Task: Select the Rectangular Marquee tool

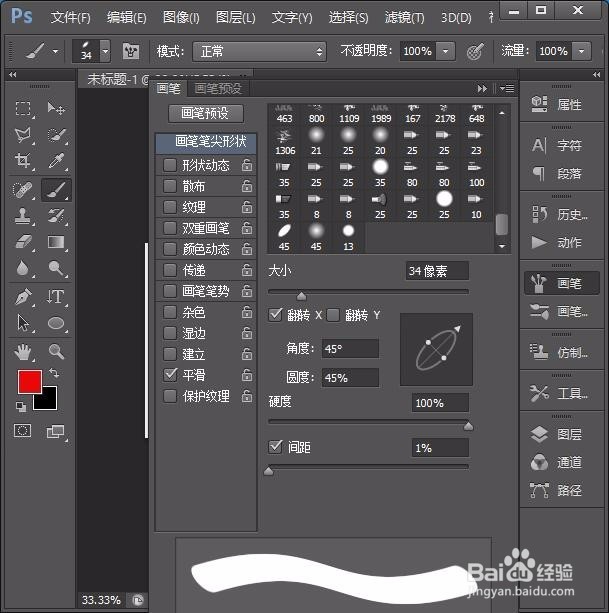Action: tap(23, 108)
